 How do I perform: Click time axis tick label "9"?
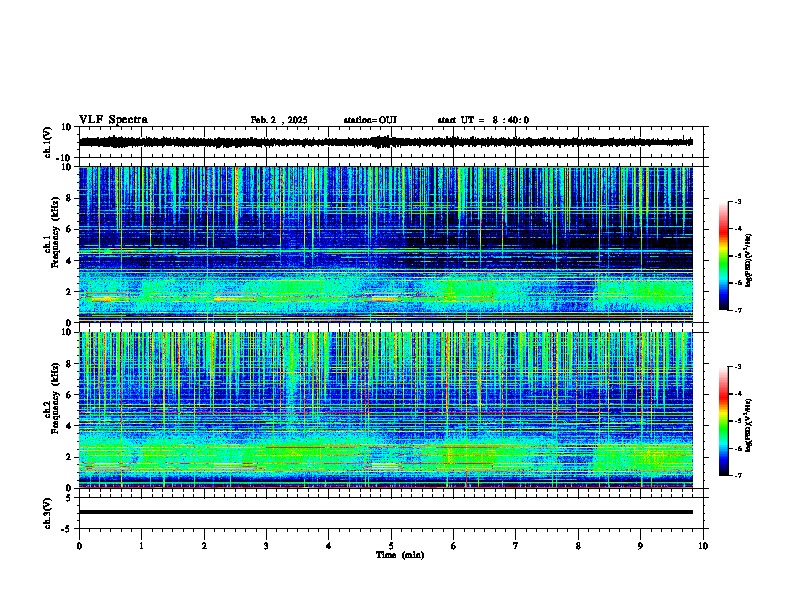click(640, 546)
